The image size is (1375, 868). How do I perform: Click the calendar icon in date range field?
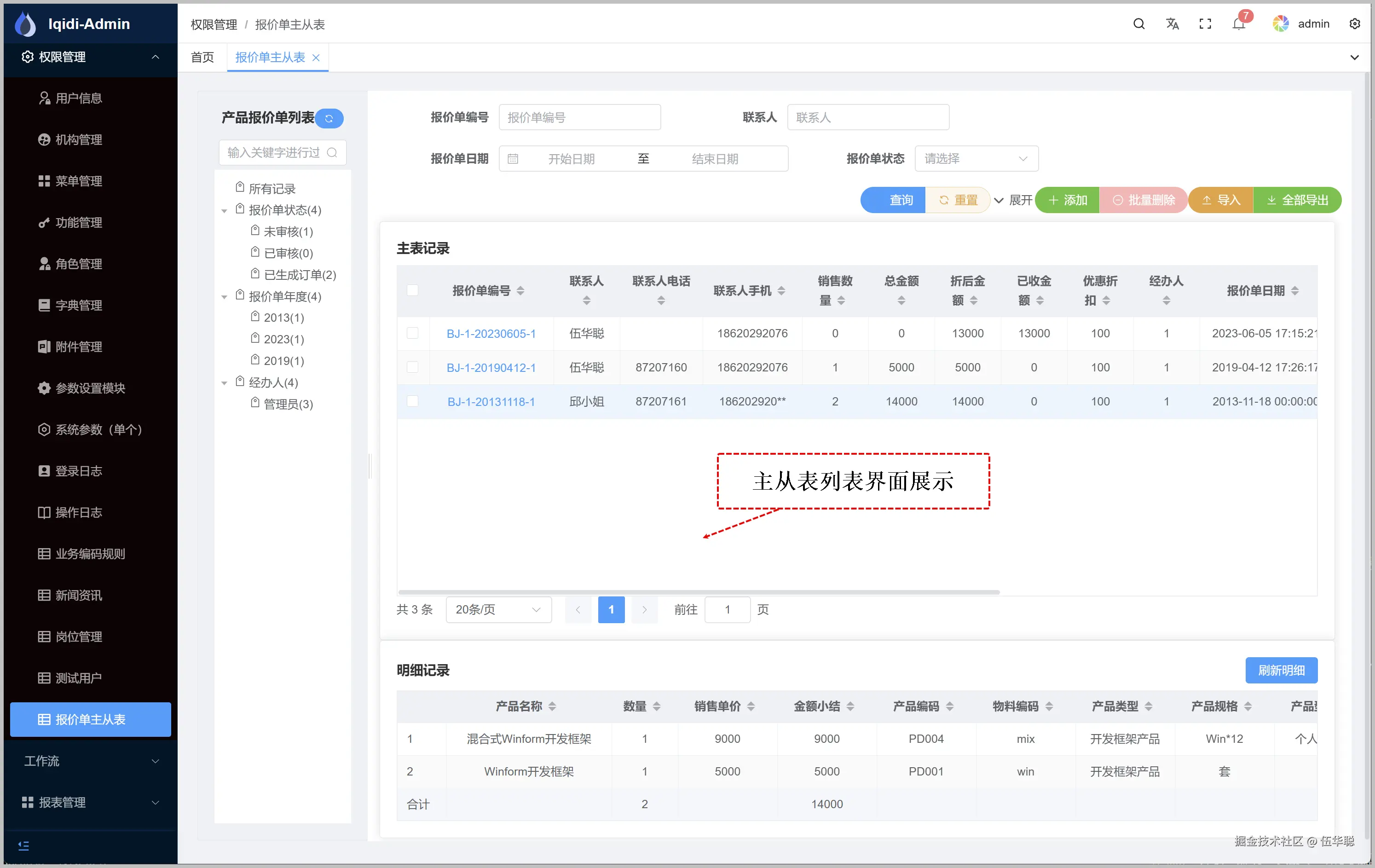[x=513, y=159]
